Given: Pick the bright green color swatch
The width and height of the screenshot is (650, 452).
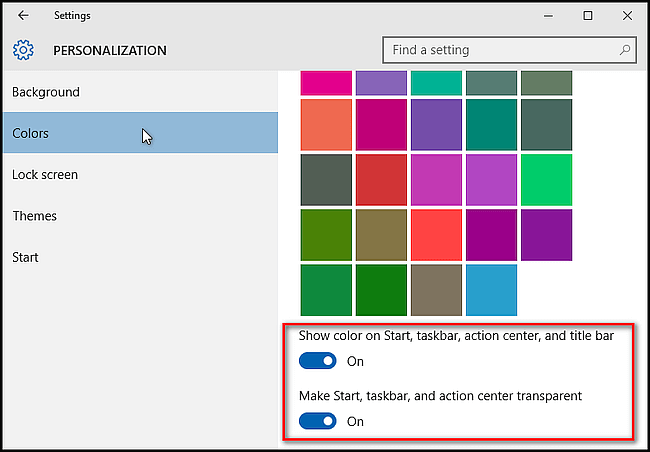Looking at the screenshot, I should click(x=546, y=180).
